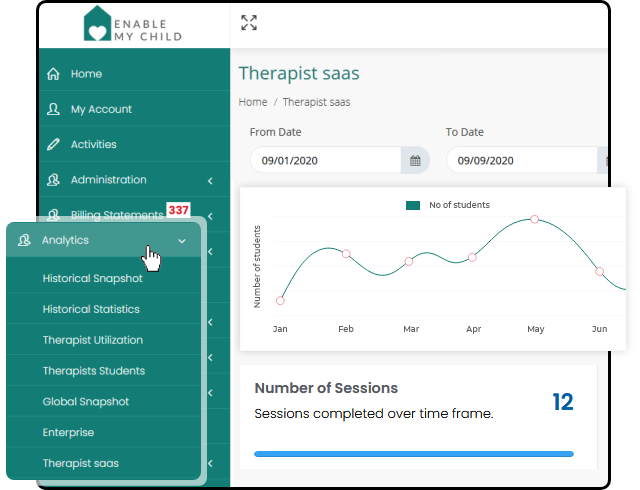Open Activities in the sidebar

(135, 144)
